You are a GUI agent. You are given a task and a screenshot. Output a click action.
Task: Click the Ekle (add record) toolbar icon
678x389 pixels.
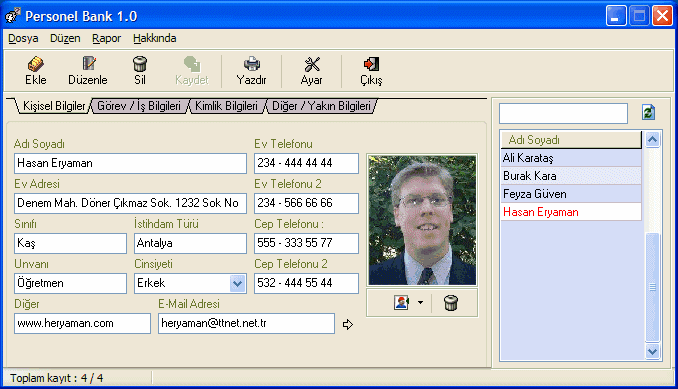click(35, 64)
